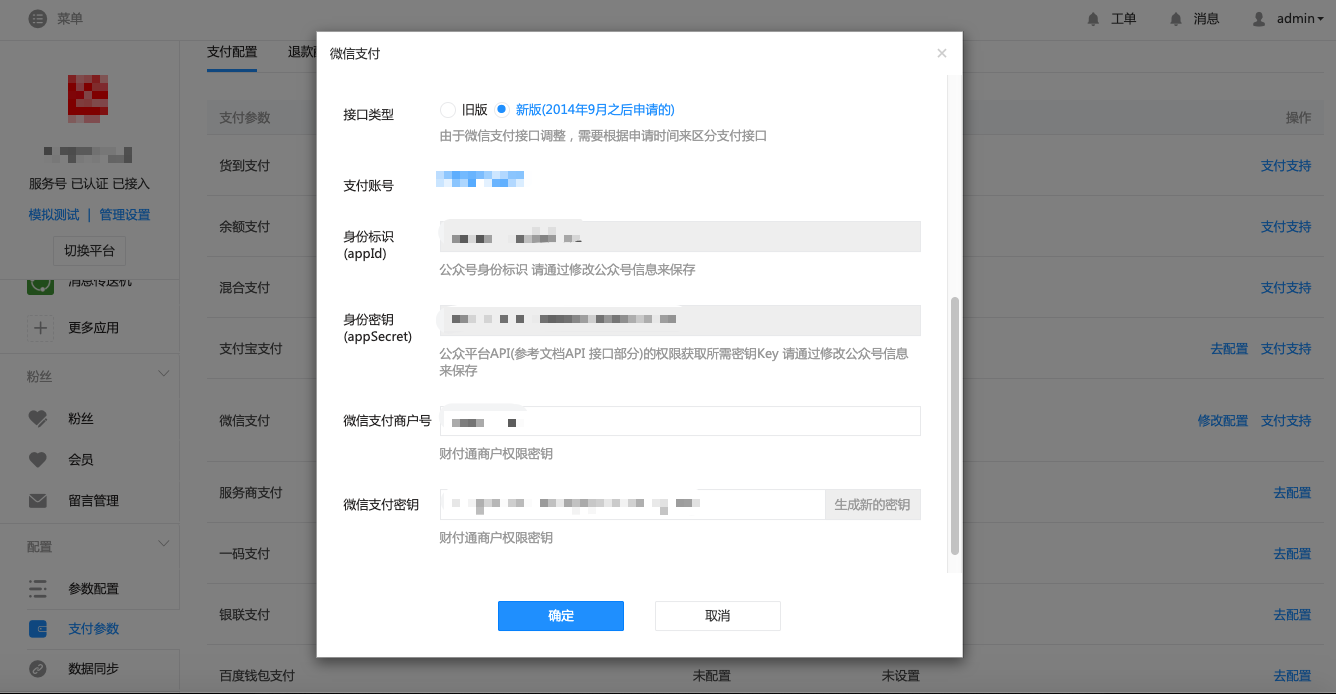The width and height of the screenshot is (1336, 694).
Task: Click the 切换平台 button
Action: click(89, 251)
